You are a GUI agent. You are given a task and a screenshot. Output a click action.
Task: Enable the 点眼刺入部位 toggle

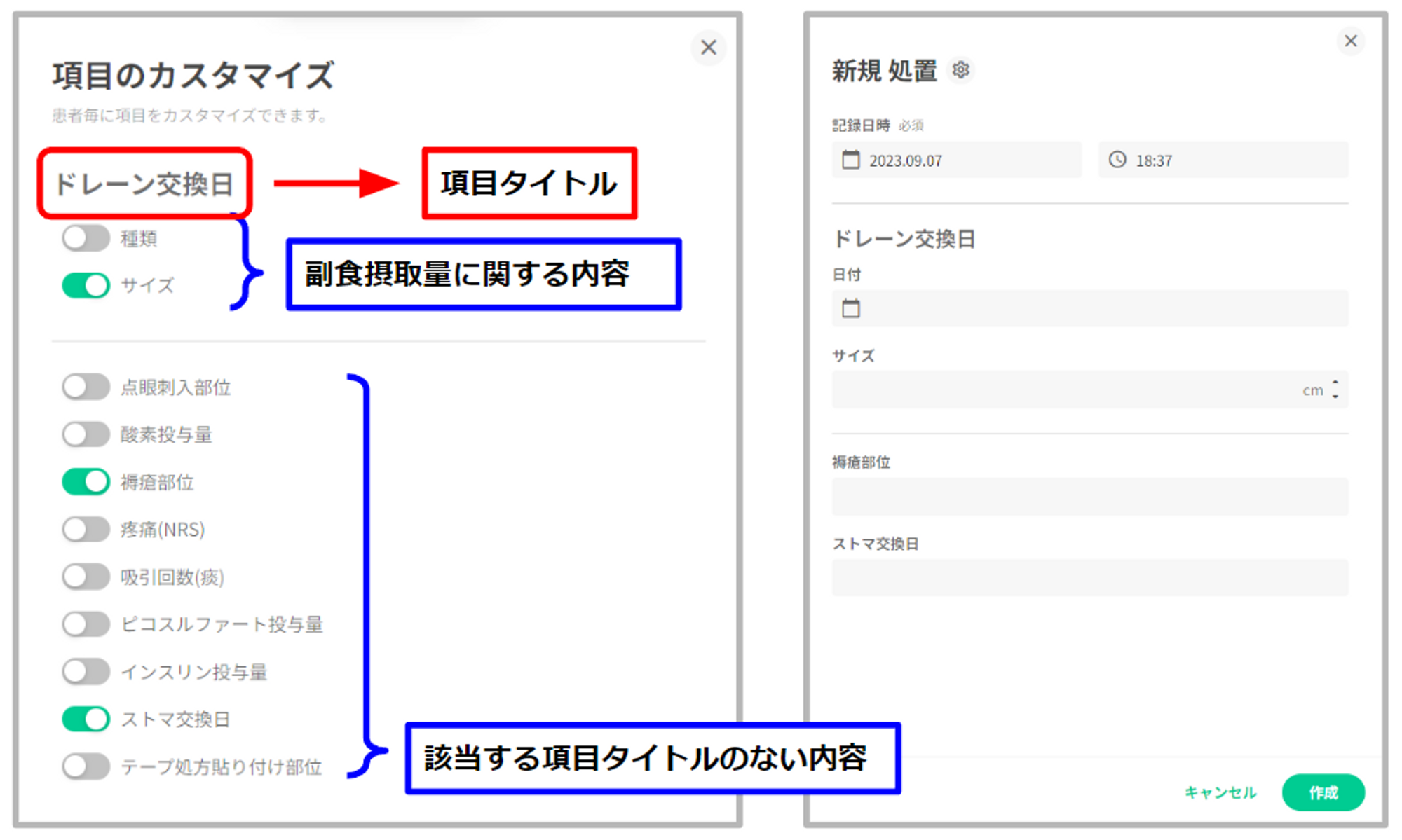point(86,387)
